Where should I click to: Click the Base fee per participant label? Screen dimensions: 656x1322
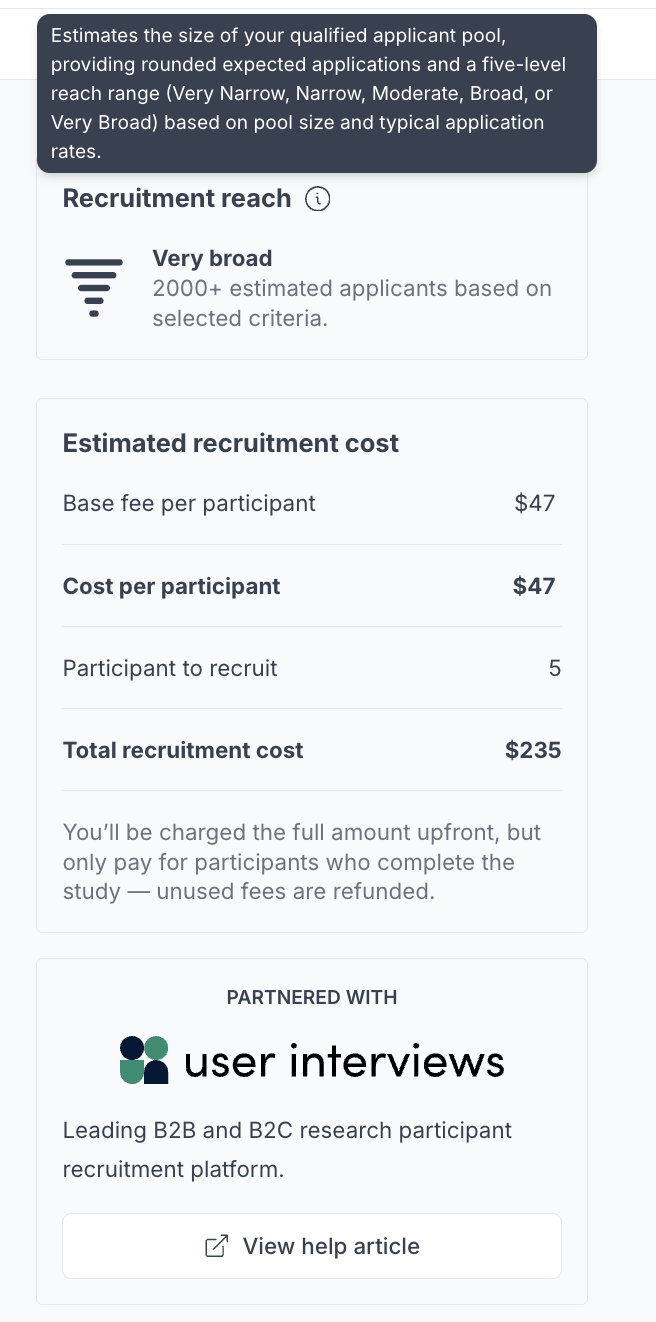pyautogui.click(x=189, y=503)
